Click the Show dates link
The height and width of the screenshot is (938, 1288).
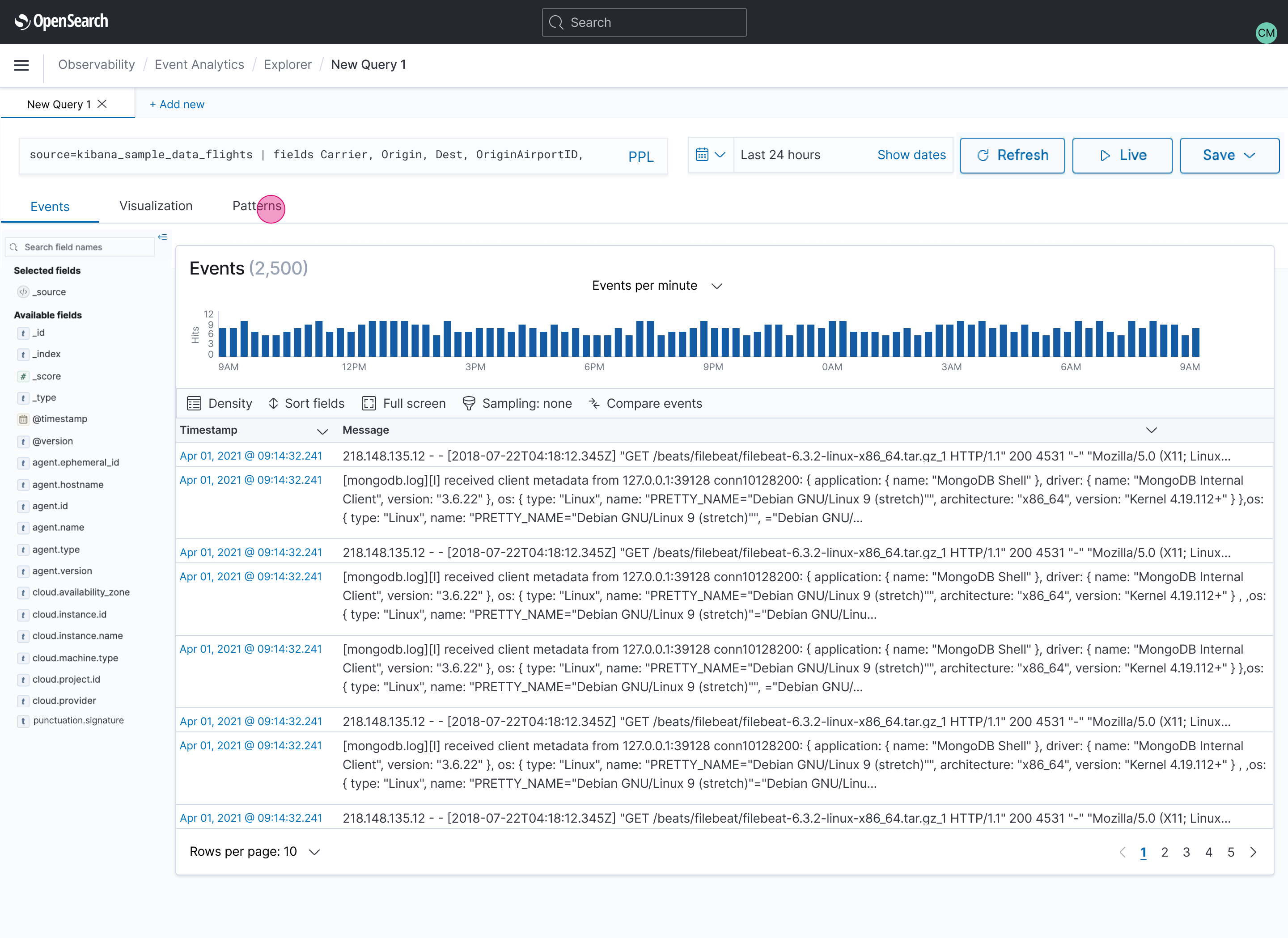coord(911,154)
